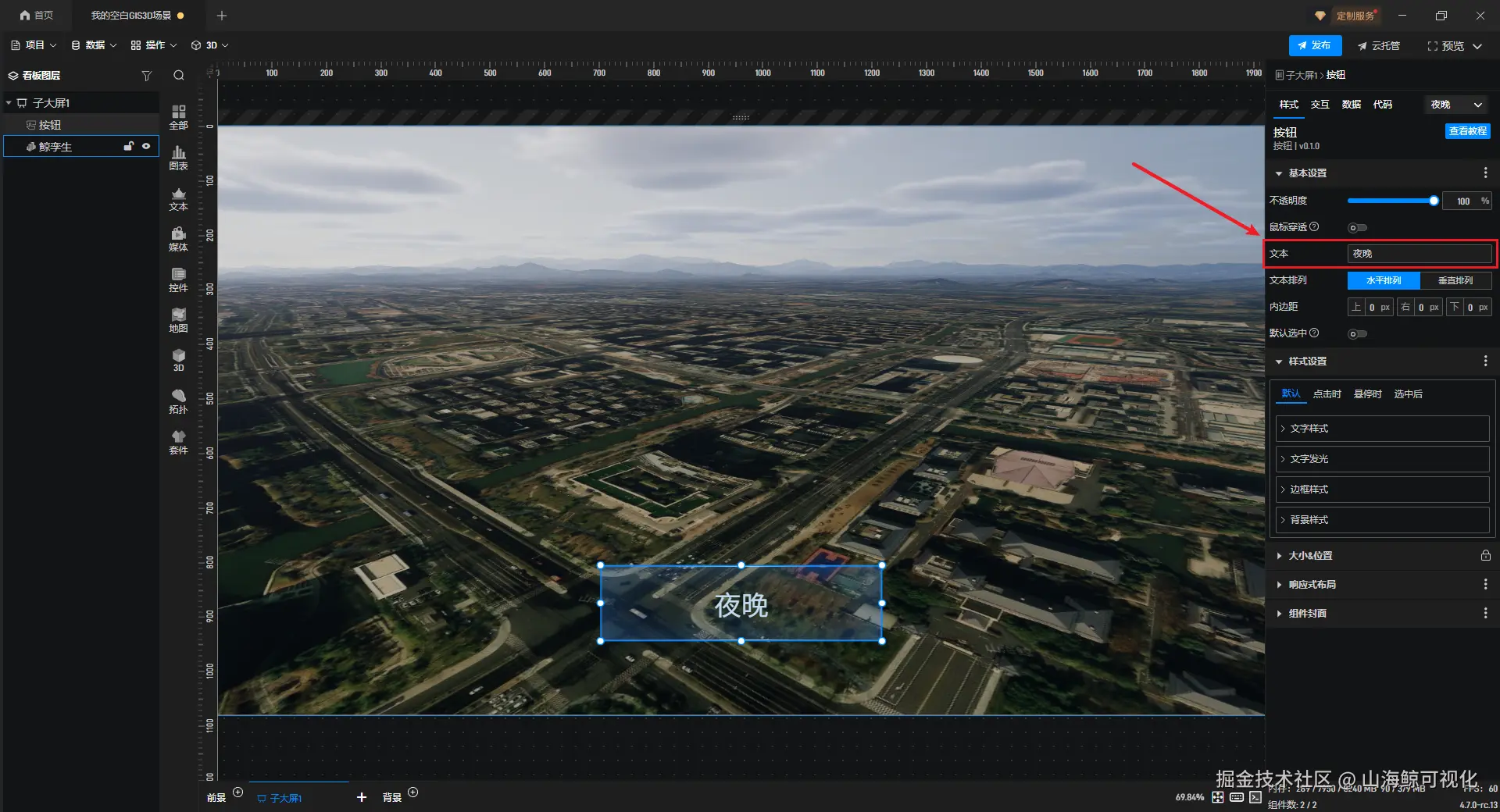Switch to 样式 style tab
The width and height of the screenshot is (1500, 812).
pyautogui.click(x=1288, y=105)
